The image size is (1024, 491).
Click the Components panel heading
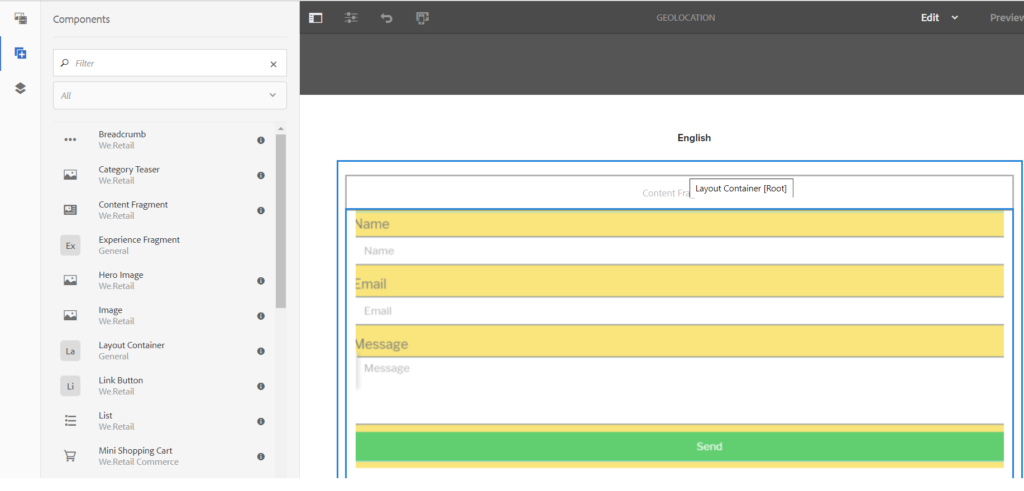pos(82,20)
